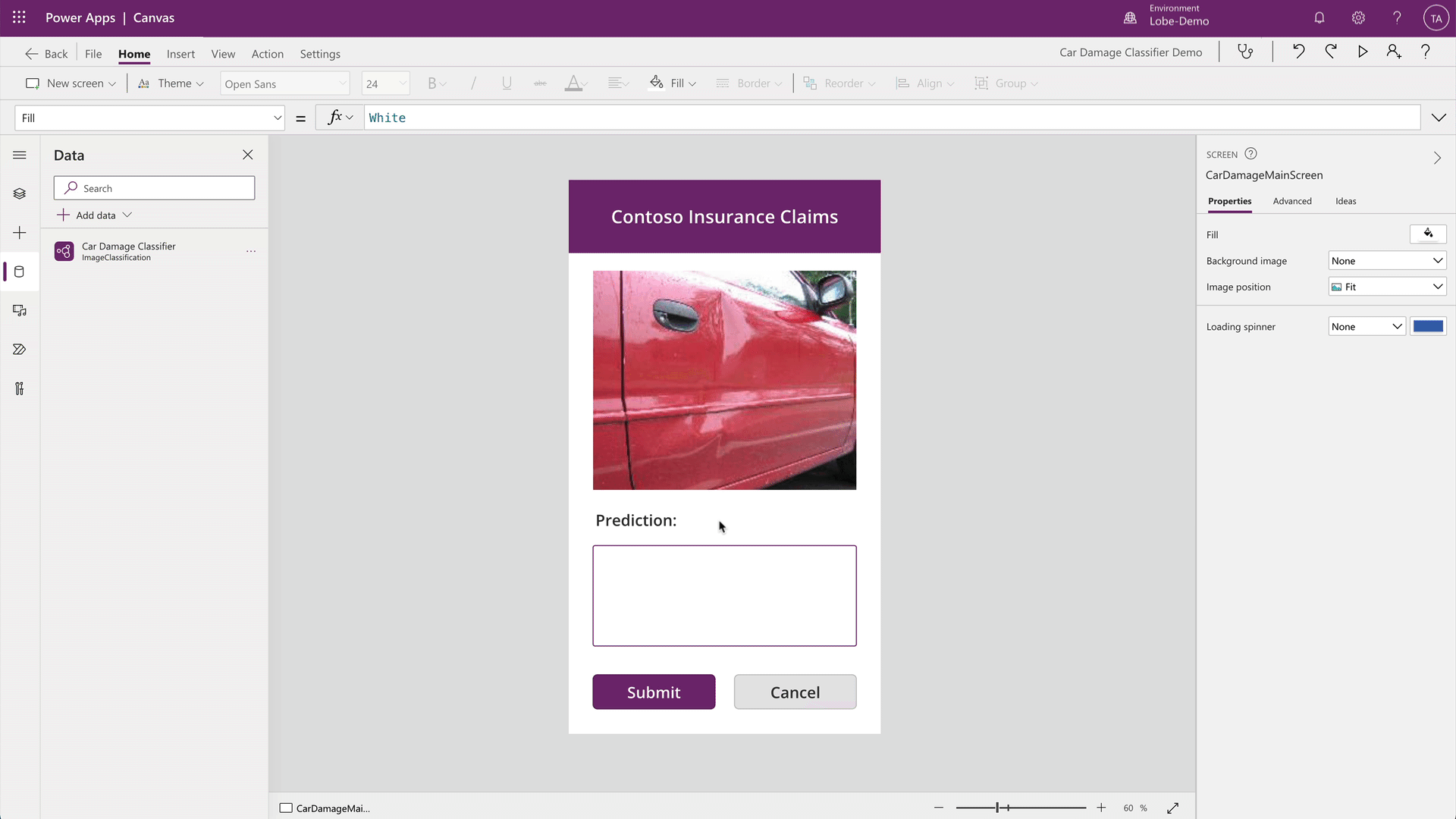This screenshot has height=819, width=1456.
Task: Preview the app with the Play icon
Action: pyautogui.click(x=1363, y=52)
